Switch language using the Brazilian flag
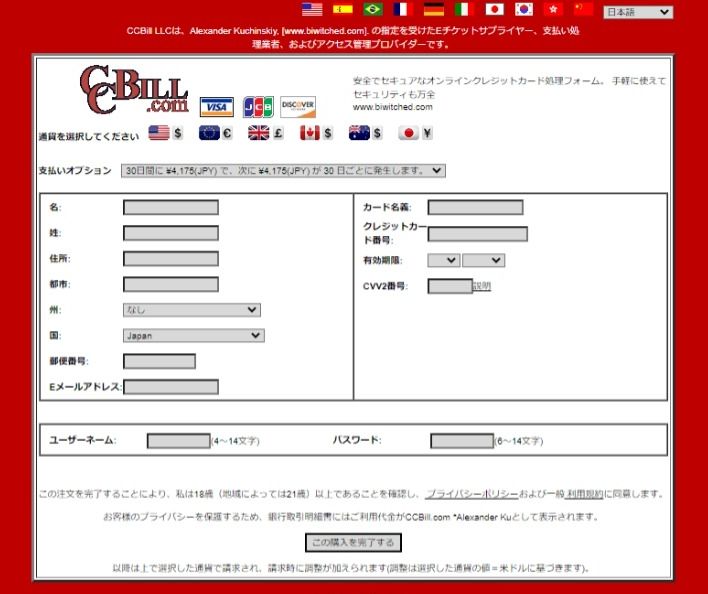Viewport: 708px width, 594px height. pos(373,10)
